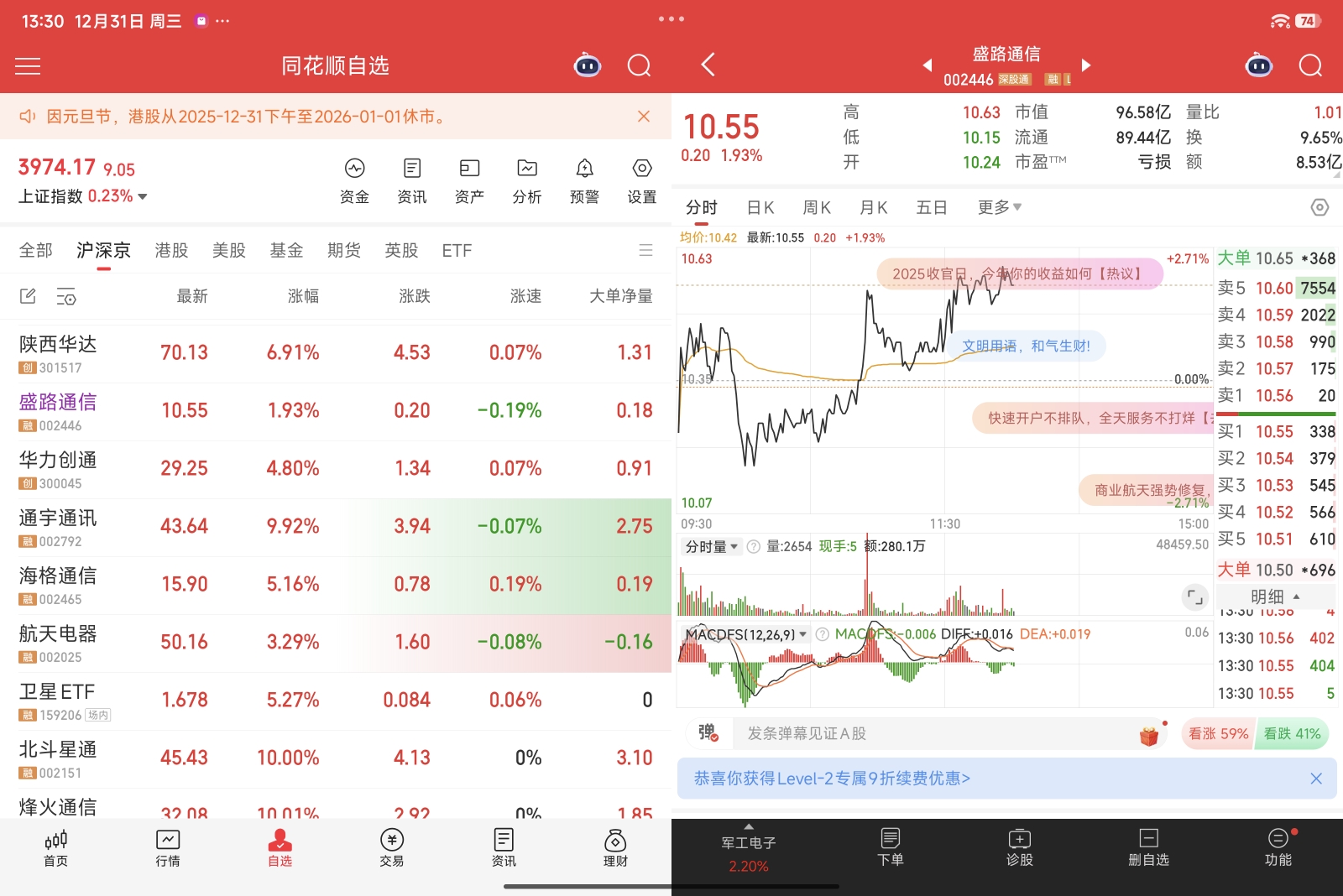
Task: Tap the list view settings icon
Action: click(66, 296)
